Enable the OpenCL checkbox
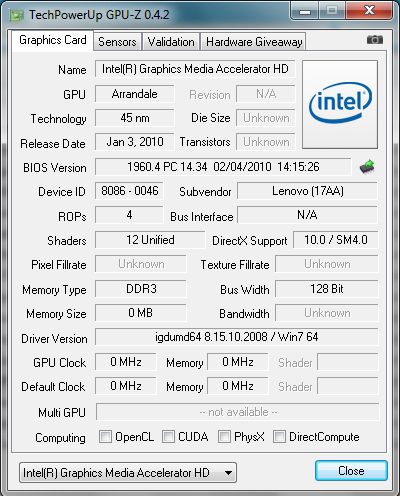400x496 pixels. 105,436
